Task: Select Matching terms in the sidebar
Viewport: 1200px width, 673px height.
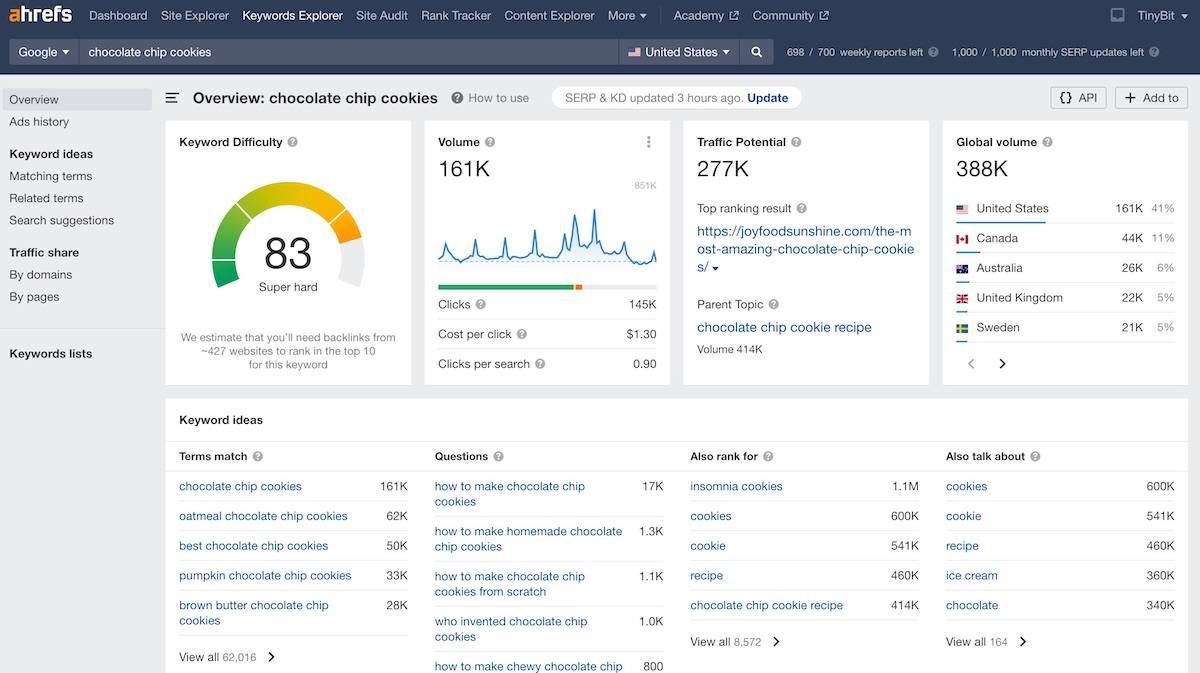Action: (50, 176)
